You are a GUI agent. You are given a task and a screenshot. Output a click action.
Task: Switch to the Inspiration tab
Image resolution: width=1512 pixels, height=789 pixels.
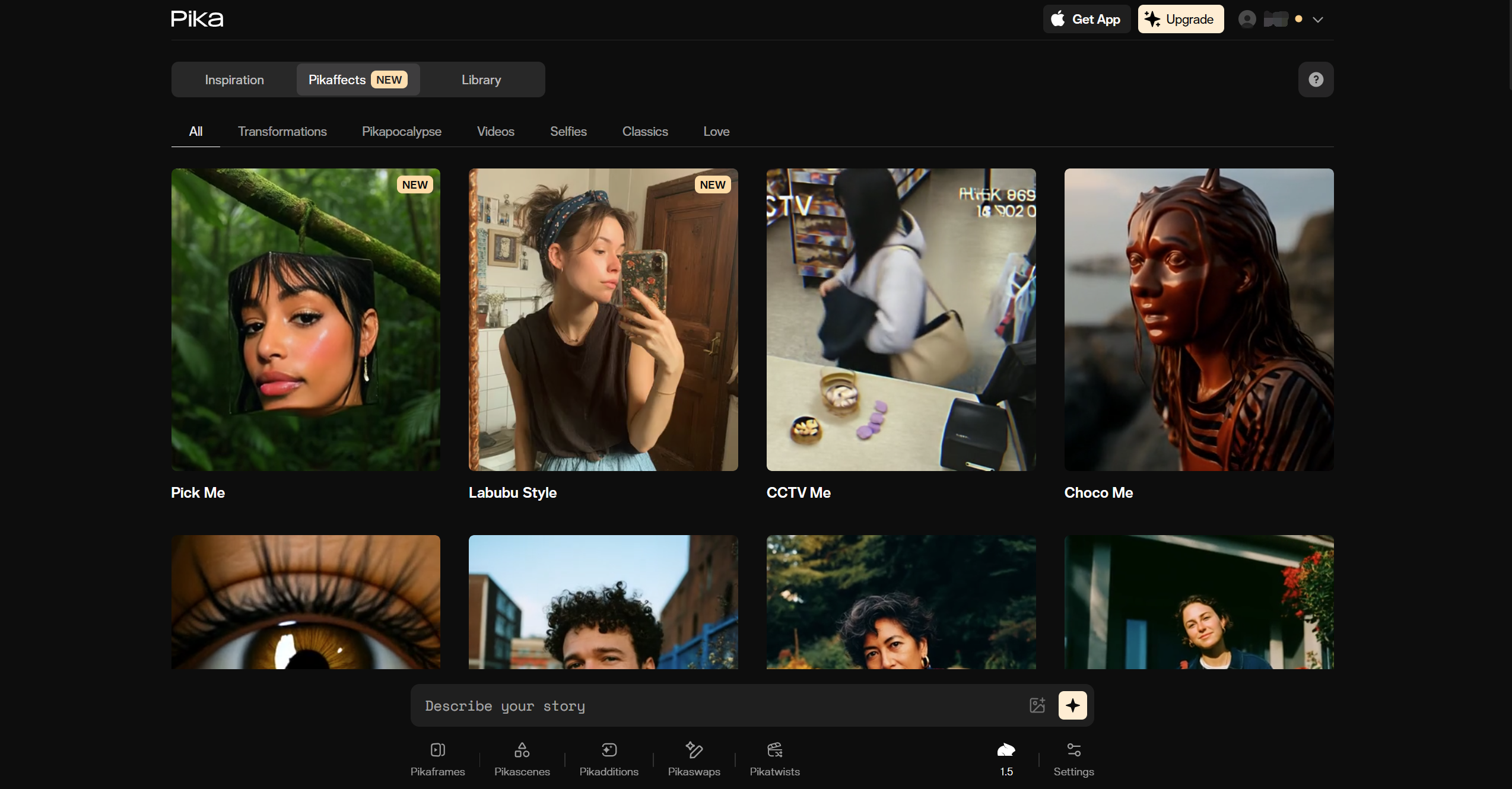click(x=234, y=79)
